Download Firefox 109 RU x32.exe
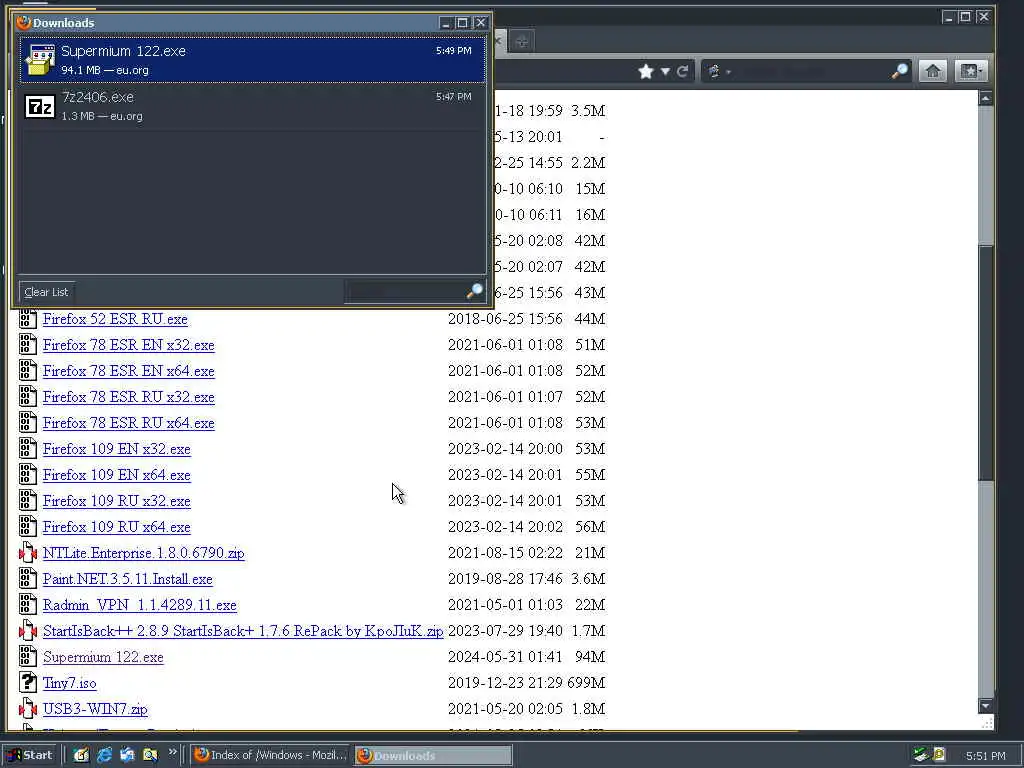This screenshot has height=768, width=1024. coord(117,501)
